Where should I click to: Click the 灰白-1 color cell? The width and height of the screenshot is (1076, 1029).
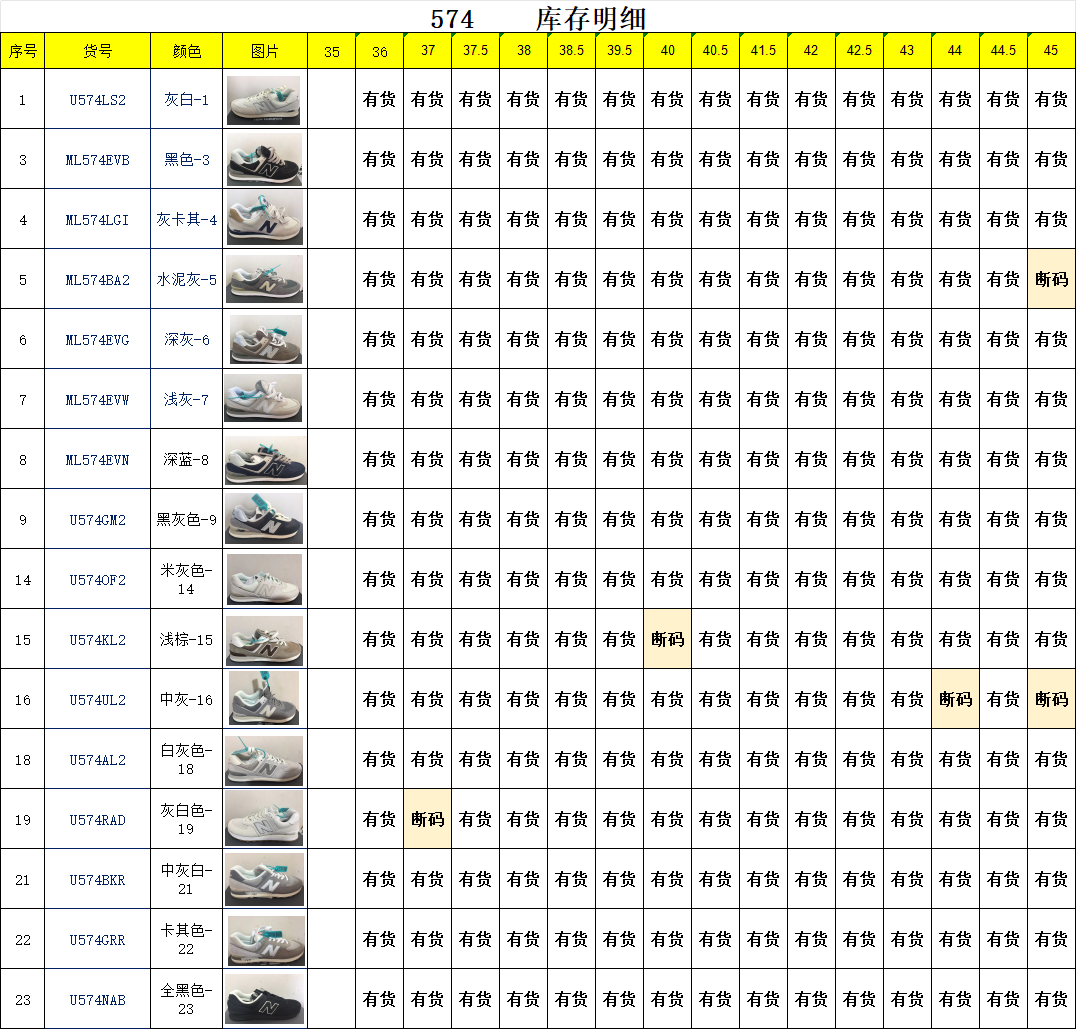[187, 100]
